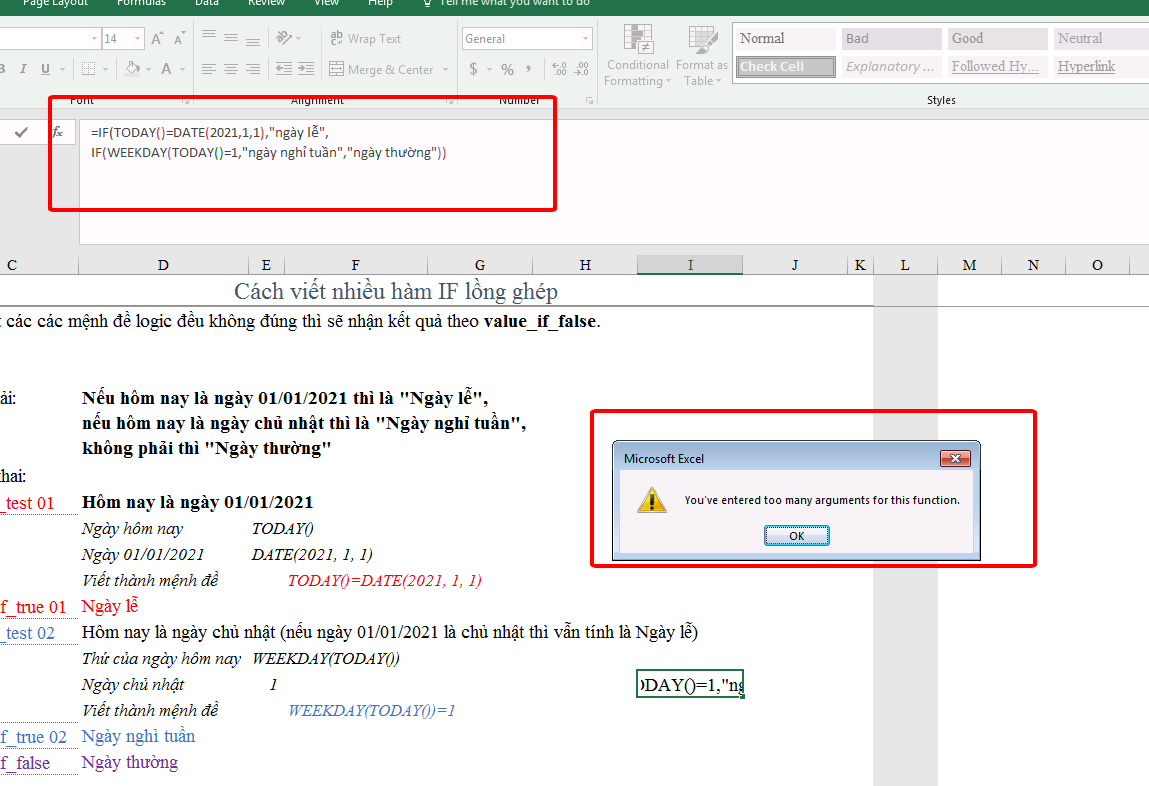Toggle Underline formatting
The height and width of the screenshot is (786, 1149).
45,69
